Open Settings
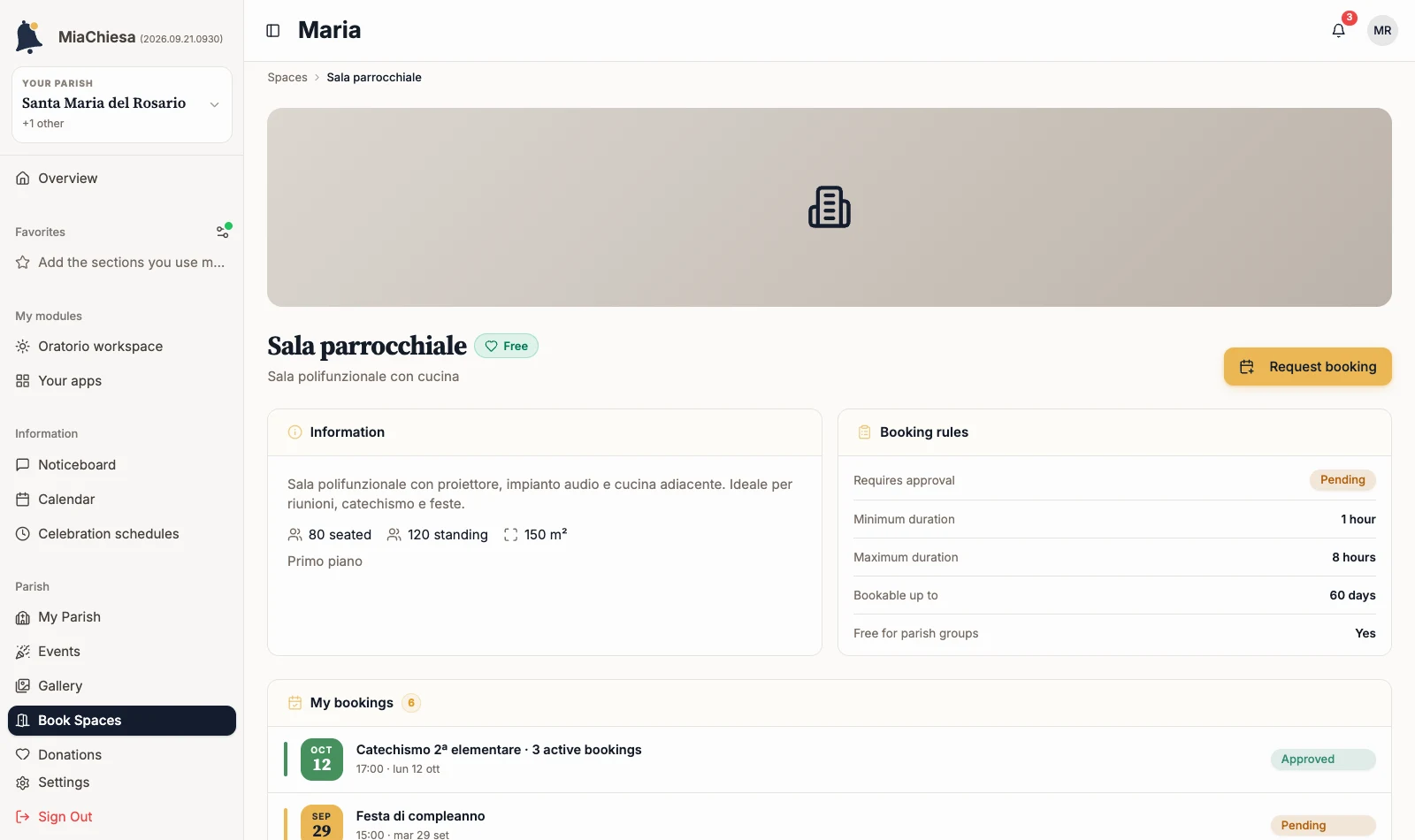This screenshot has height=840, width=1415. pos(122,783)
